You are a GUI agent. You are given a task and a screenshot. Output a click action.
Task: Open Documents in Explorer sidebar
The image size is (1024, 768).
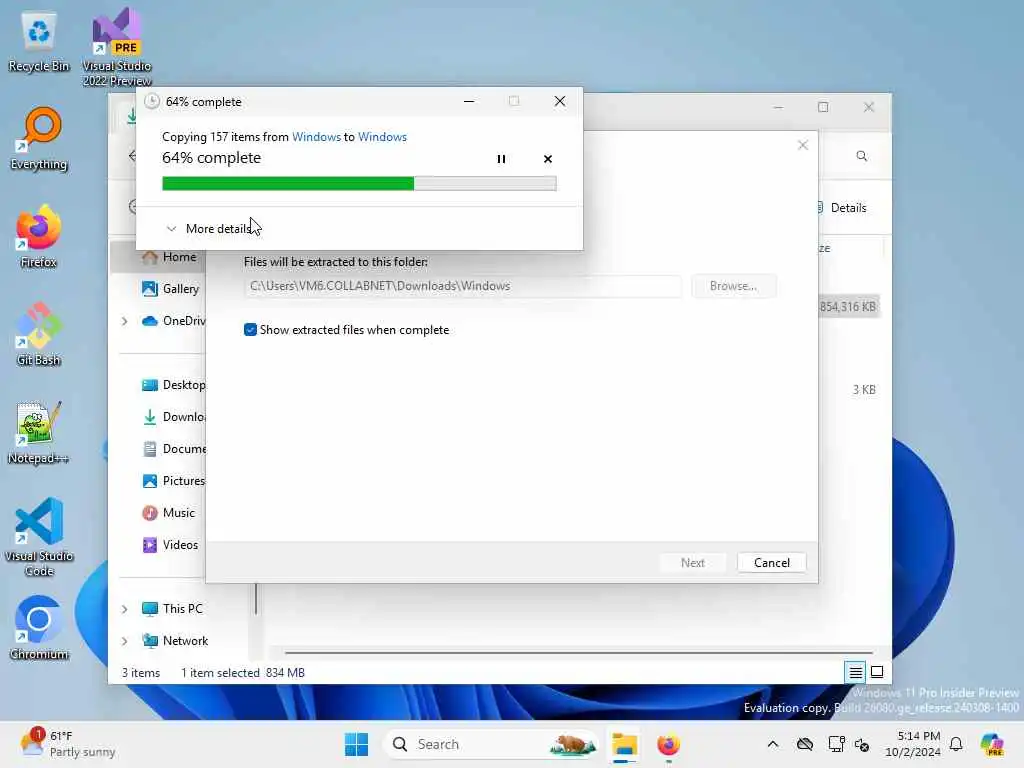[x=172, y=449]
